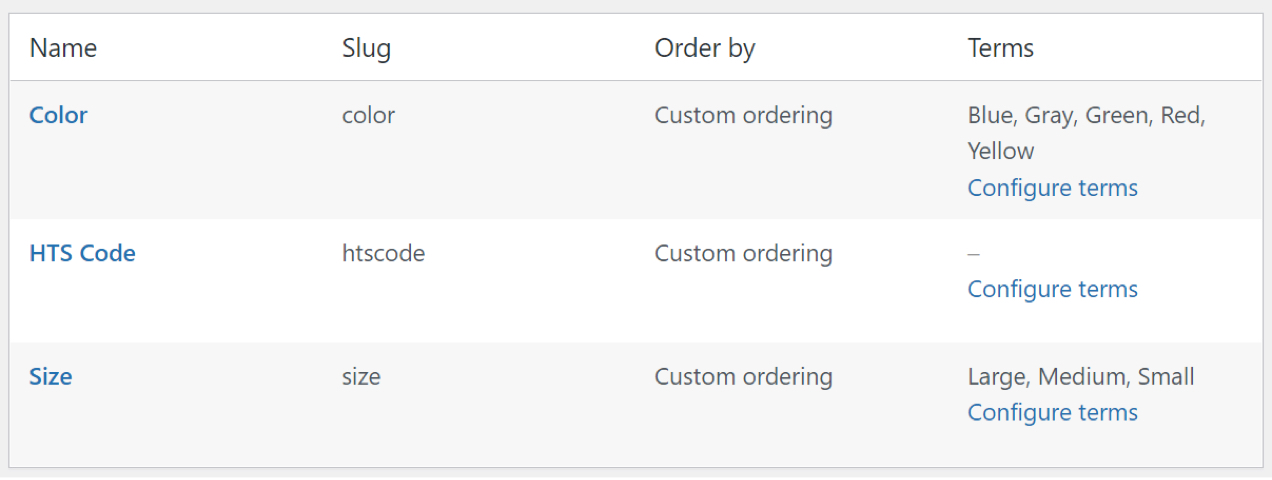
Task: Open the HTS Code attribute link
Action: point(82,253)
